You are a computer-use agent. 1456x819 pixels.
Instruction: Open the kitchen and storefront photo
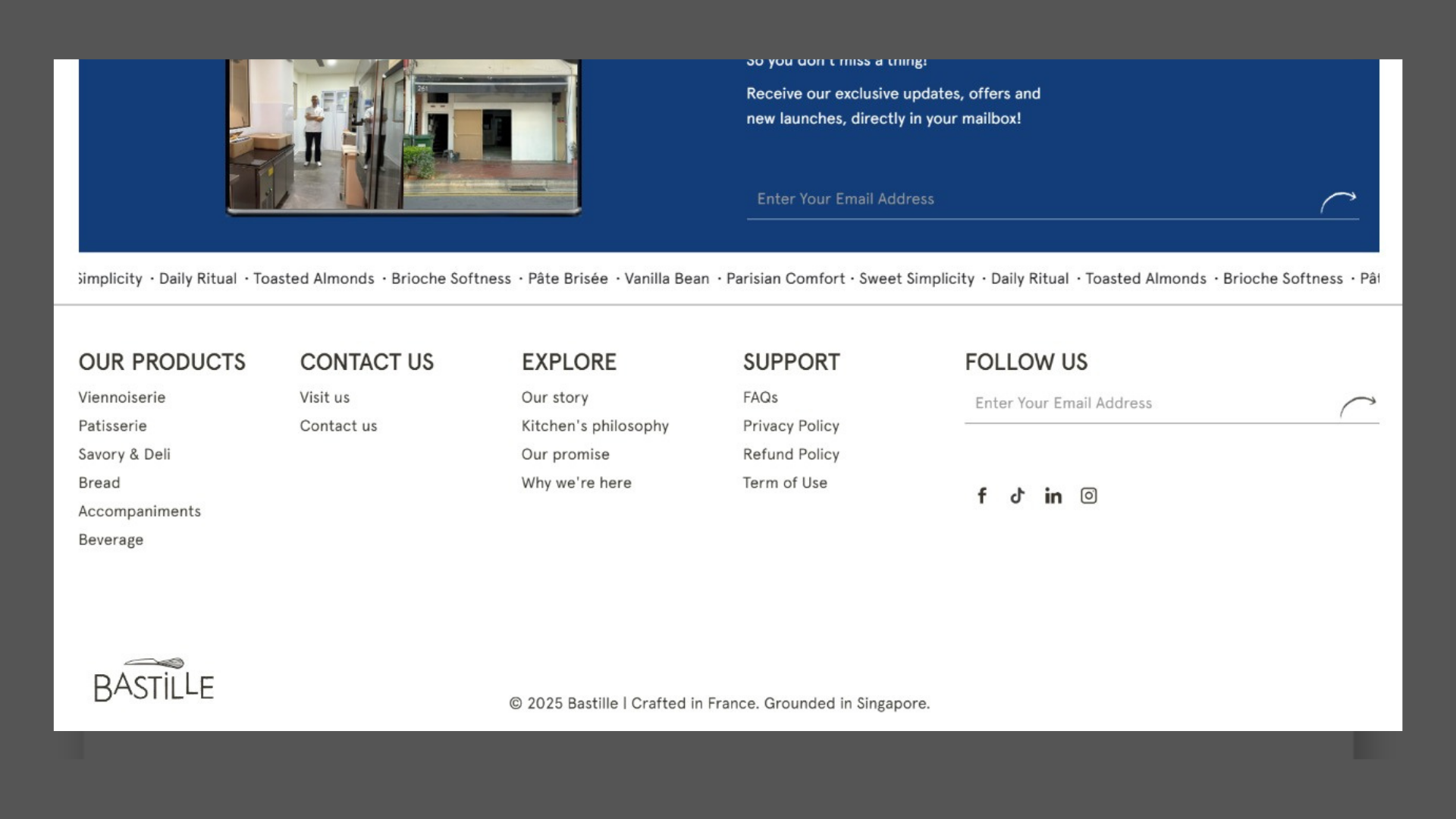click(x=403, y=136)
